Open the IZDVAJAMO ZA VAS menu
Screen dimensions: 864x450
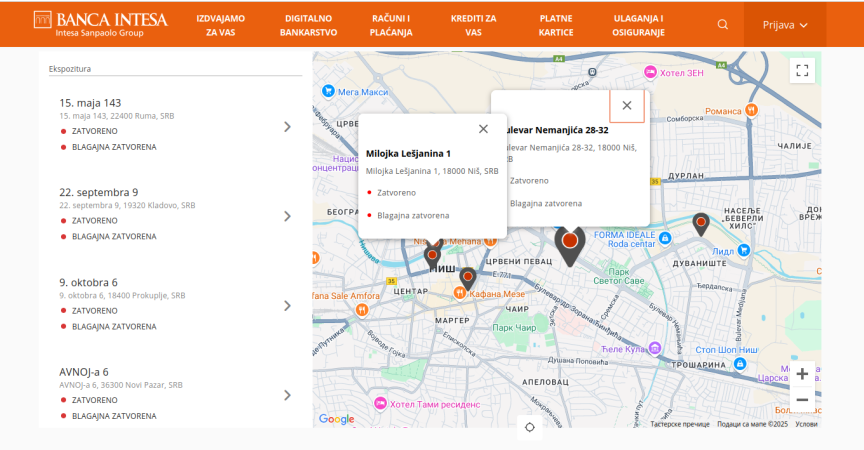coord(220,25)
